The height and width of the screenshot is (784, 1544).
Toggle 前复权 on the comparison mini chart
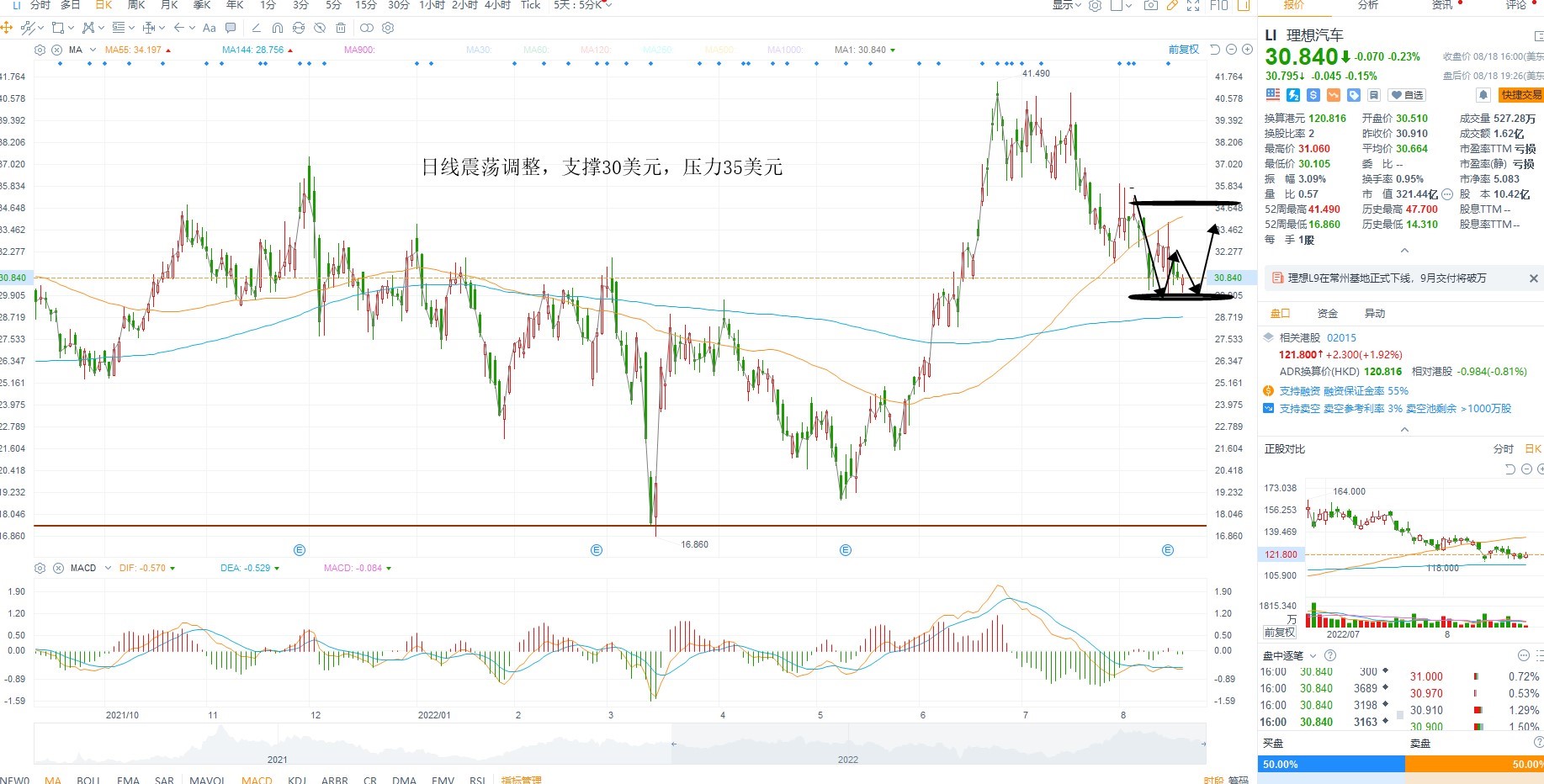(x=1279, y=632)
